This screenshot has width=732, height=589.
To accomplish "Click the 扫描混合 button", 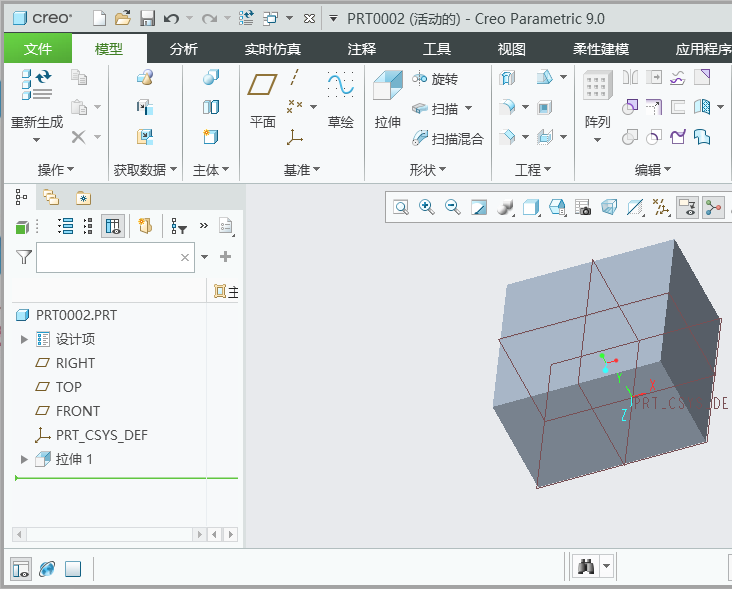I will [448, 139].
